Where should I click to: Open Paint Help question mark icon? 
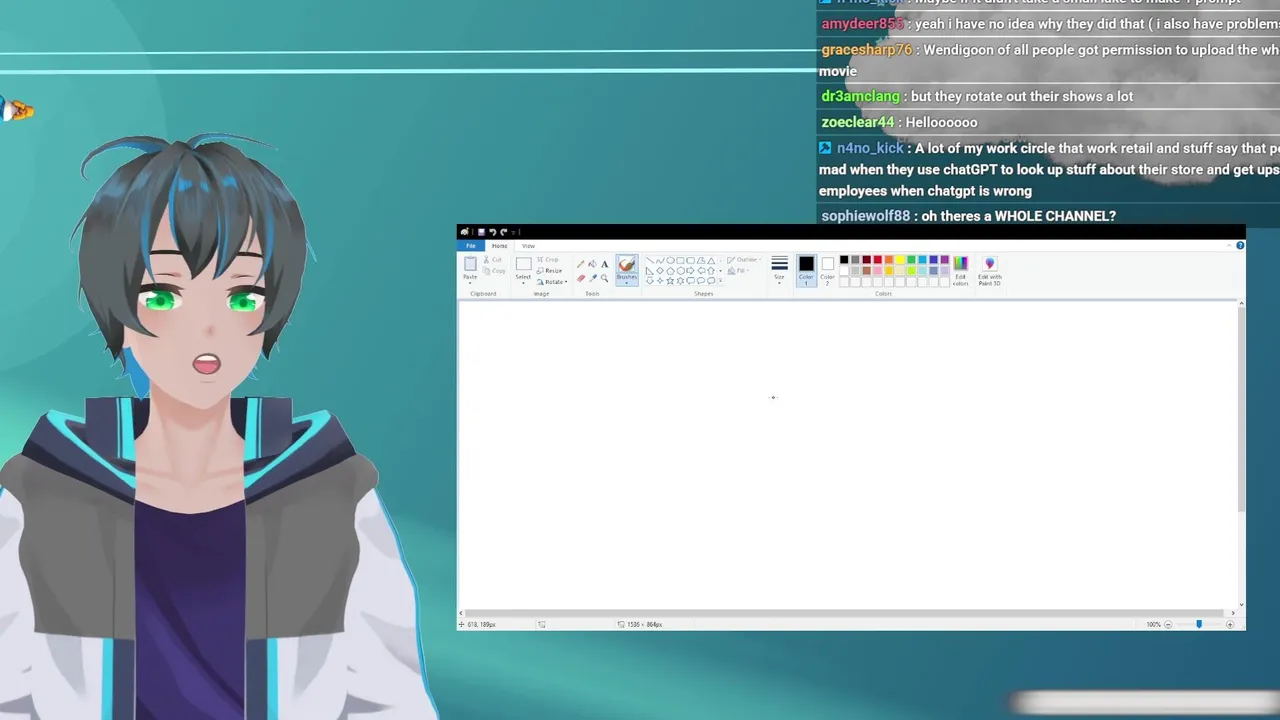pos(1240,246)
